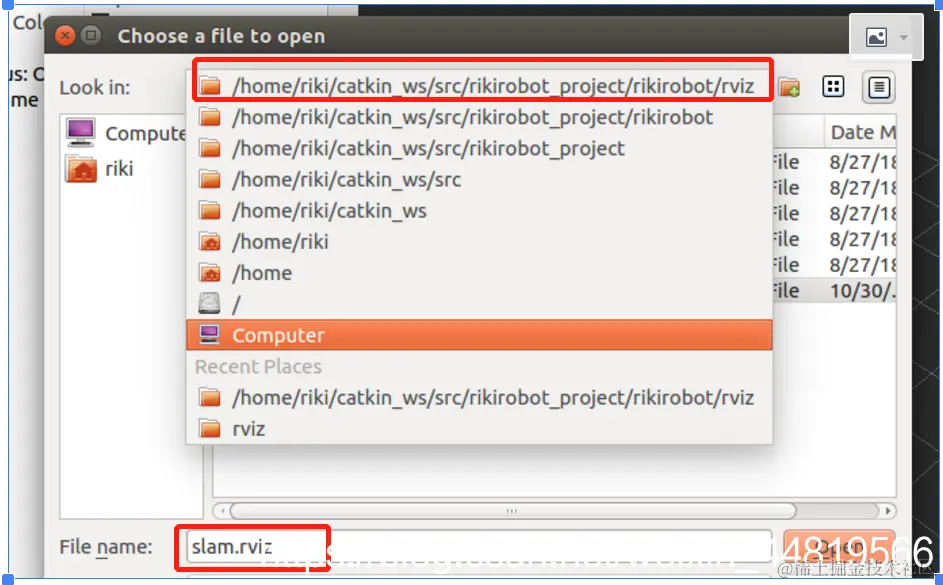
Task: Choose /home/riki/catkin_ws/src/rikirobot_project/rikirobot from dropdown
Action: tap(479, 117)
